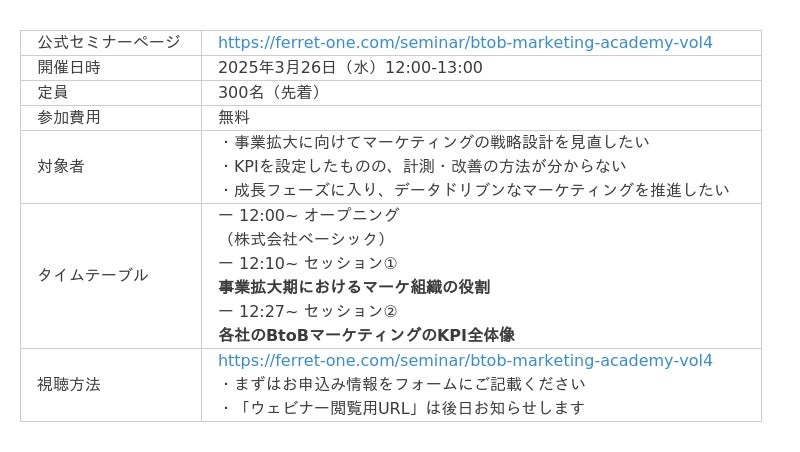This screenshot has height=452, width=800.
Task: Click the fee value 無料
Action: (234, 117)
